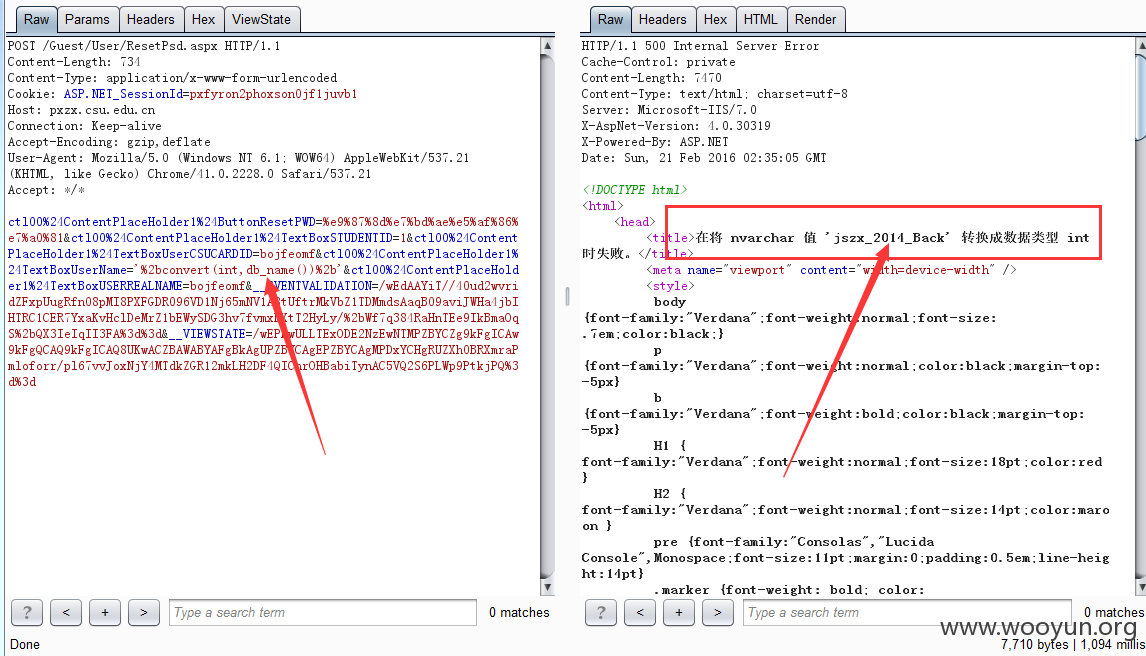Open the request Hex tab

[x=203, y=20]
